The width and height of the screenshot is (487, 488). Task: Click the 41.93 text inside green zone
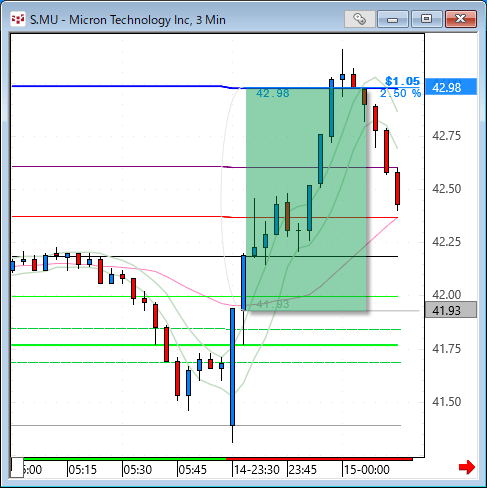click(x=273, y=304)
